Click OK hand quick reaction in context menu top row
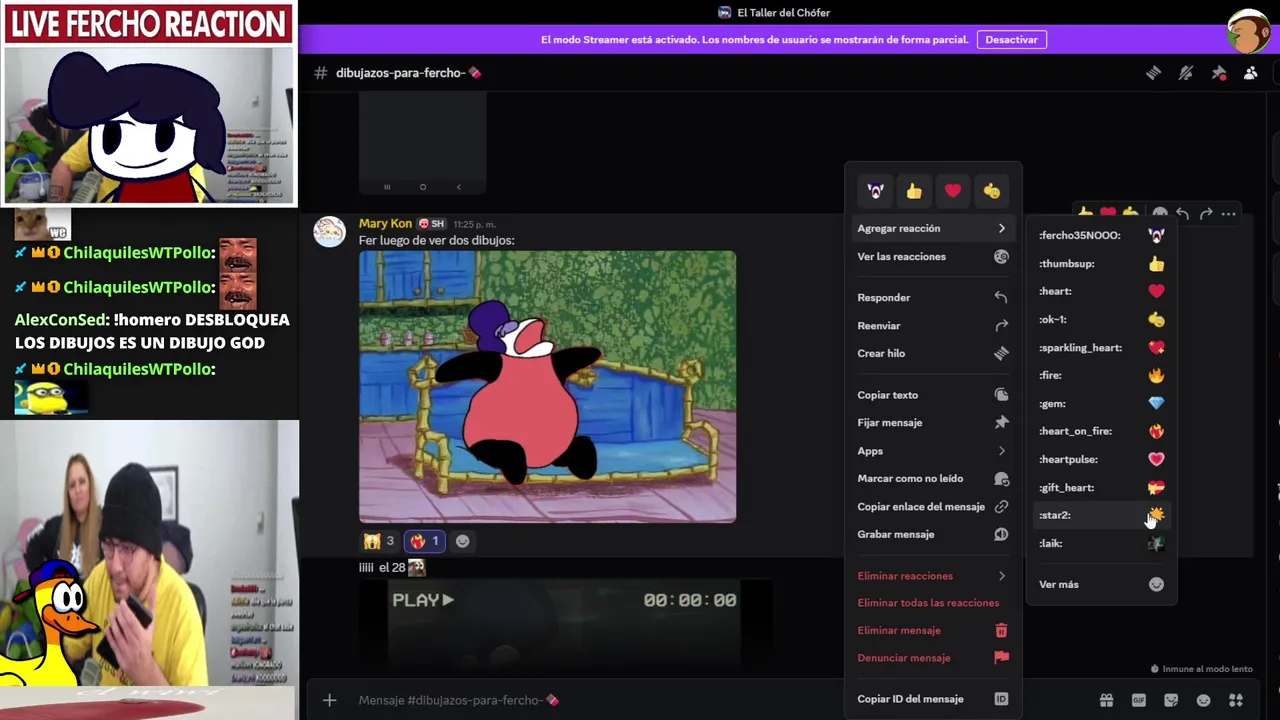Image resolution: width=1280 pixels, height=720 pixels. [991, 191]
